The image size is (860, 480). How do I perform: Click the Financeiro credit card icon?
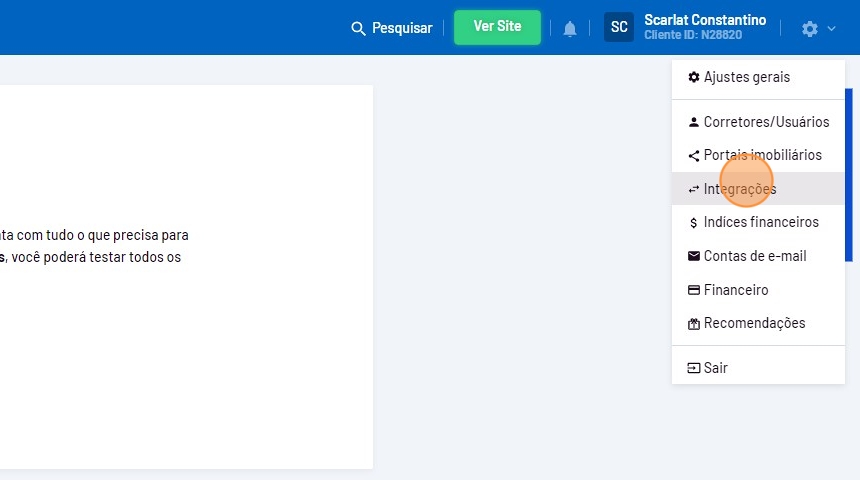pos(694,290)
